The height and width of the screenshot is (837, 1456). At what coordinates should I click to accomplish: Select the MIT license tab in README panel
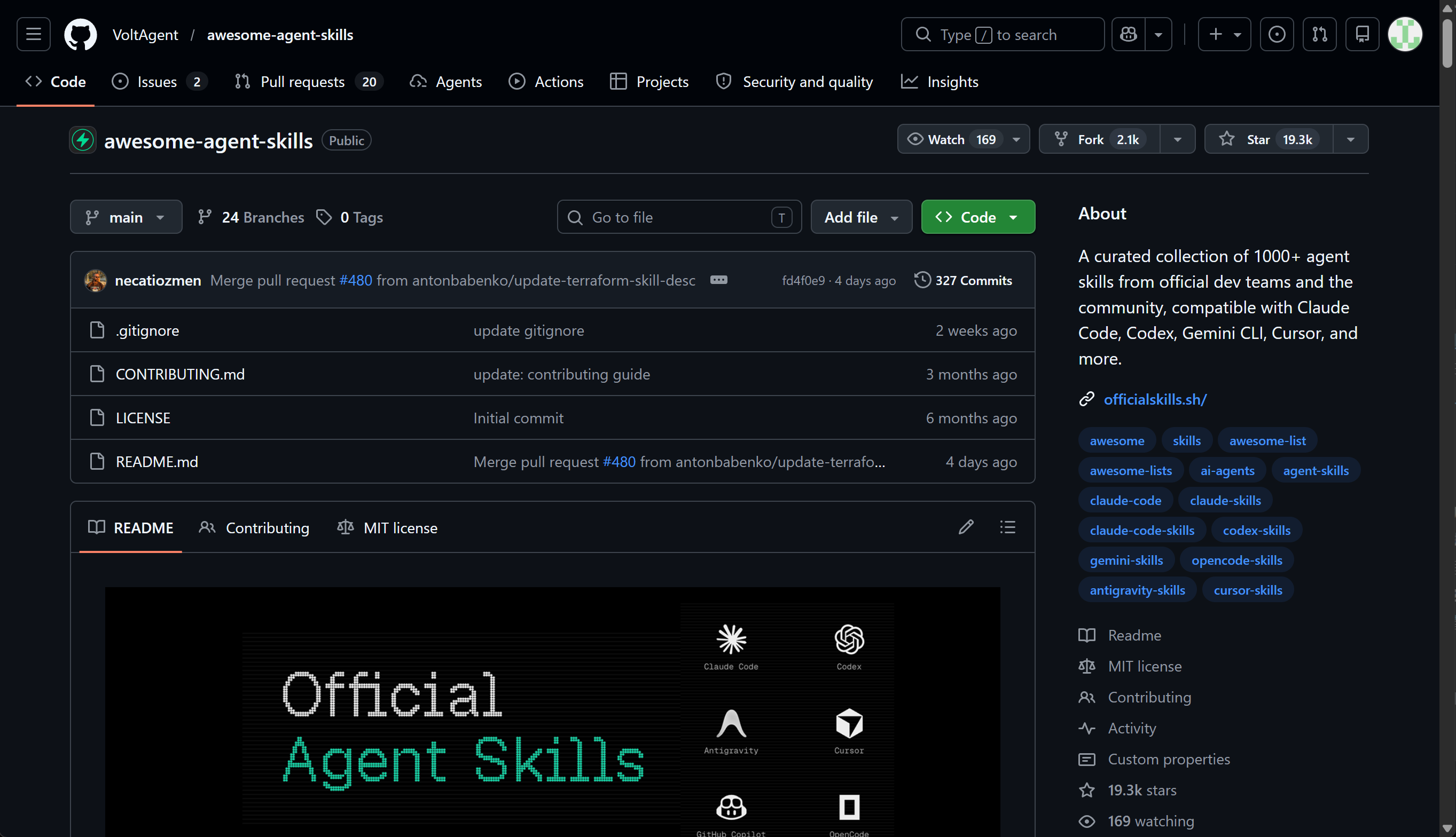click(x=387, y=527)
